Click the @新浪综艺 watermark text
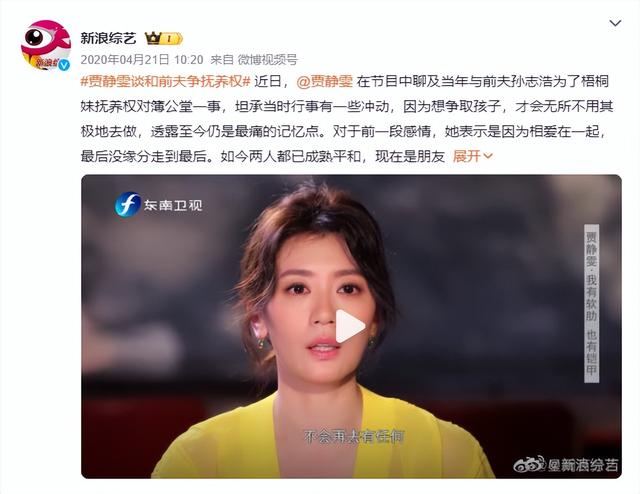 point(582,465)
